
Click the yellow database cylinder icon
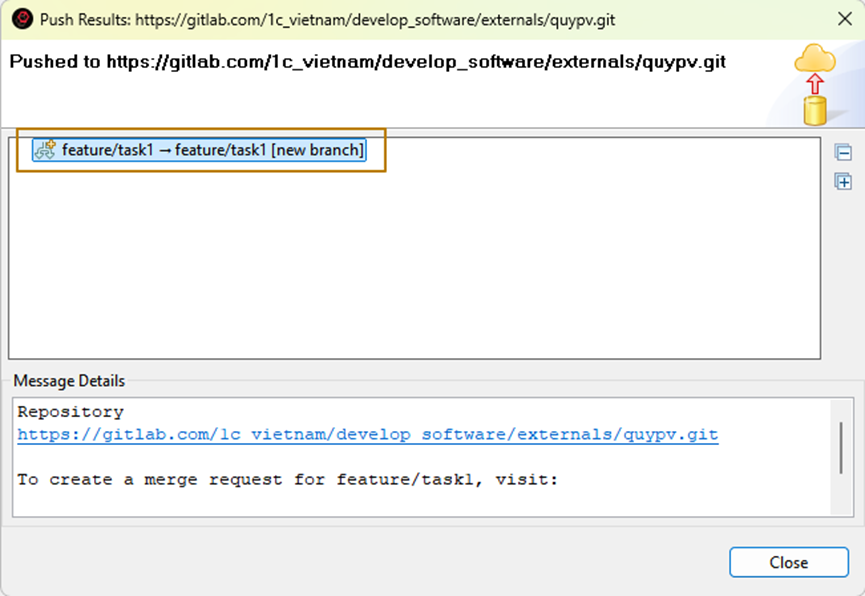(x=816, y=110)
